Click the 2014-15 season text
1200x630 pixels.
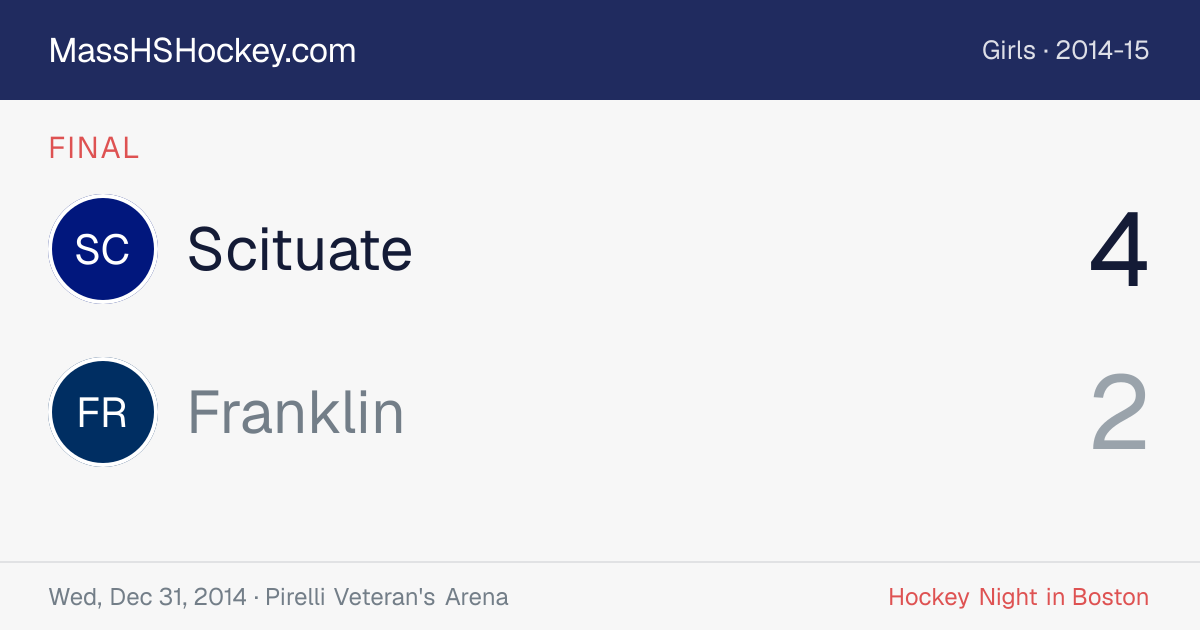pos(1102,51)
